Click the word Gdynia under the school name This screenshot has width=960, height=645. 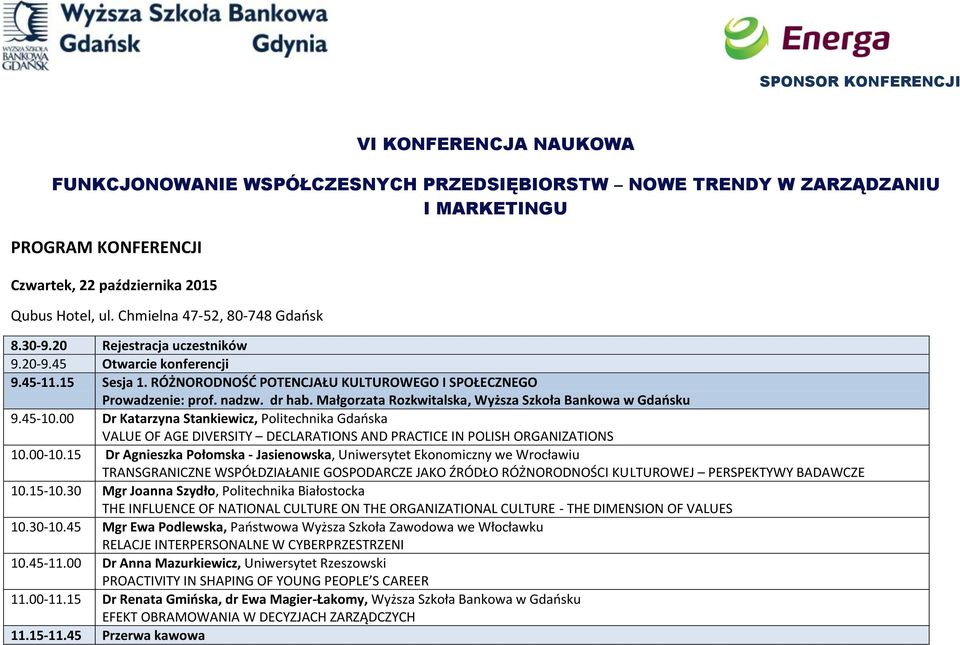pos(290,45)
